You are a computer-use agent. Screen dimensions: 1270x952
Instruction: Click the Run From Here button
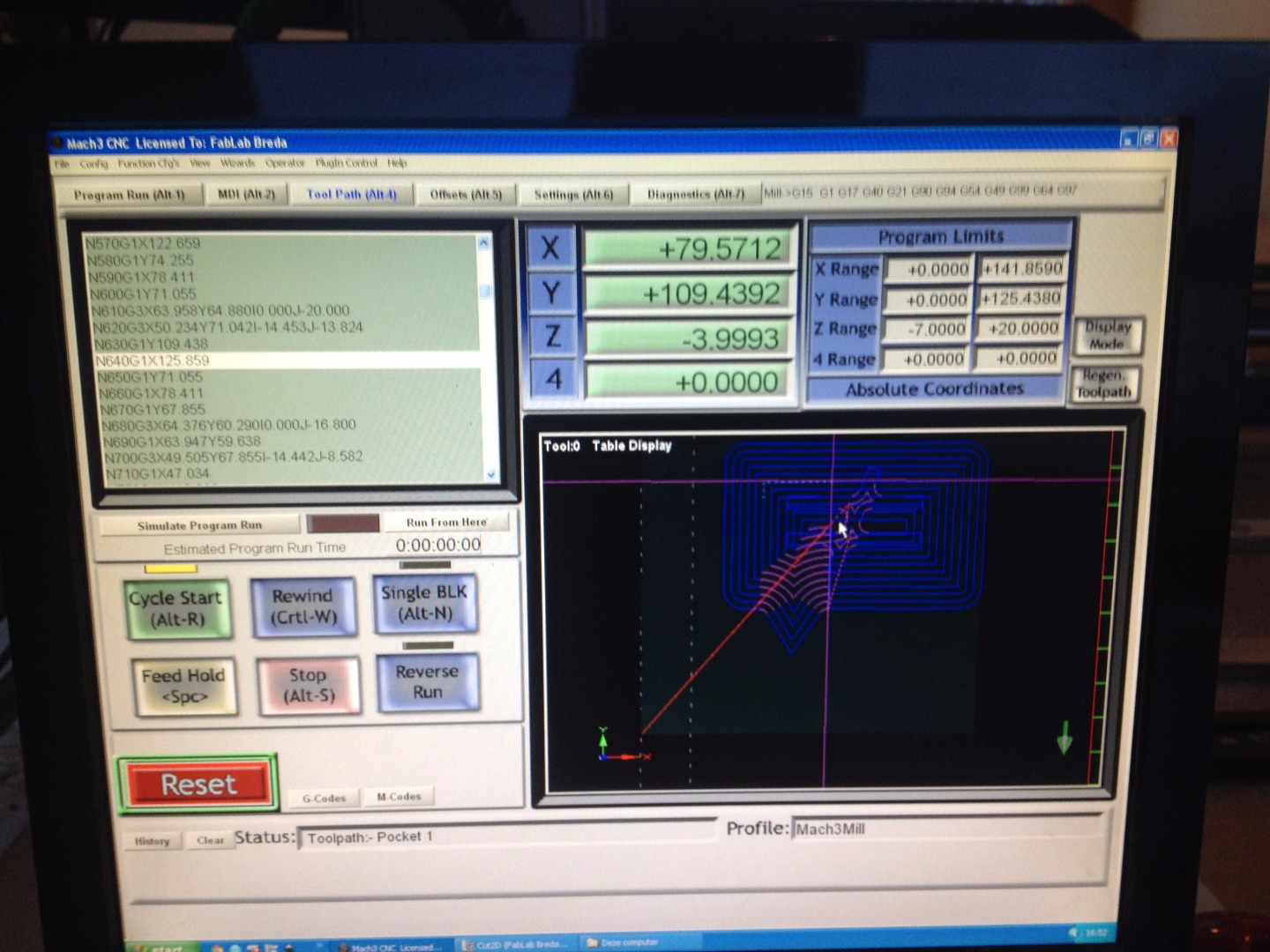click(446, 522)
